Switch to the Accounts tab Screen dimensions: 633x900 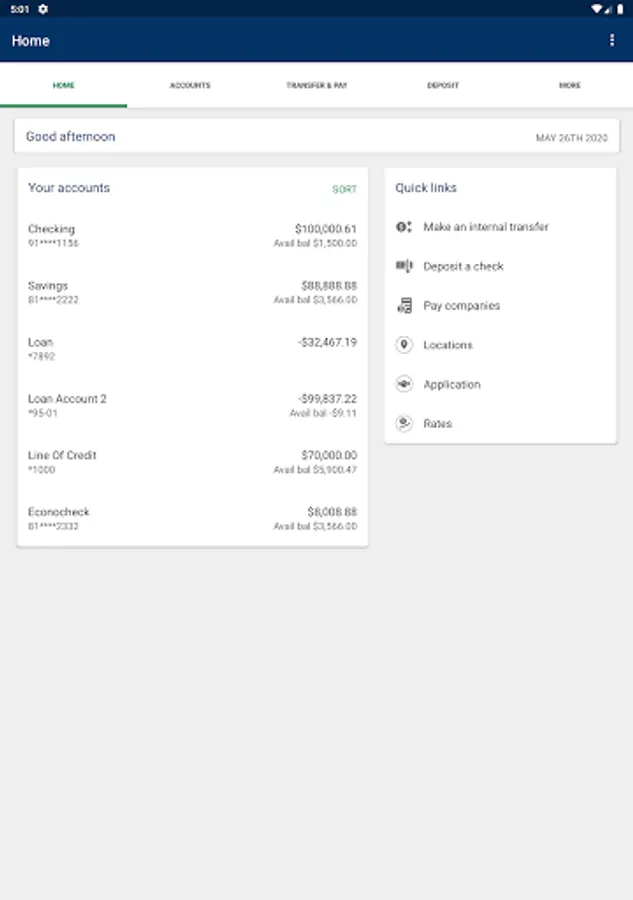tap(190, 85)
